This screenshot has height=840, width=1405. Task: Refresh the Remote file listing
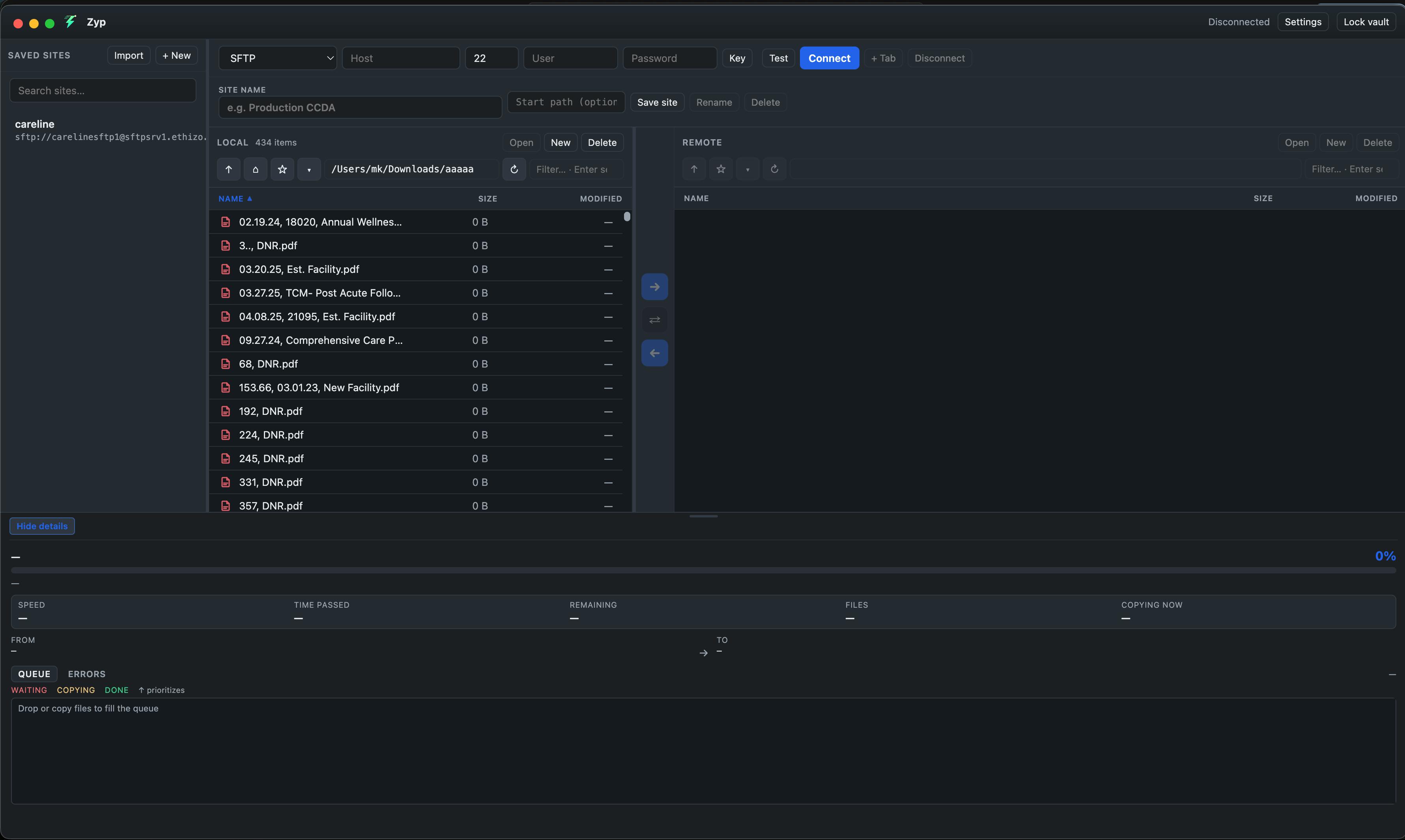click(774, 169)
